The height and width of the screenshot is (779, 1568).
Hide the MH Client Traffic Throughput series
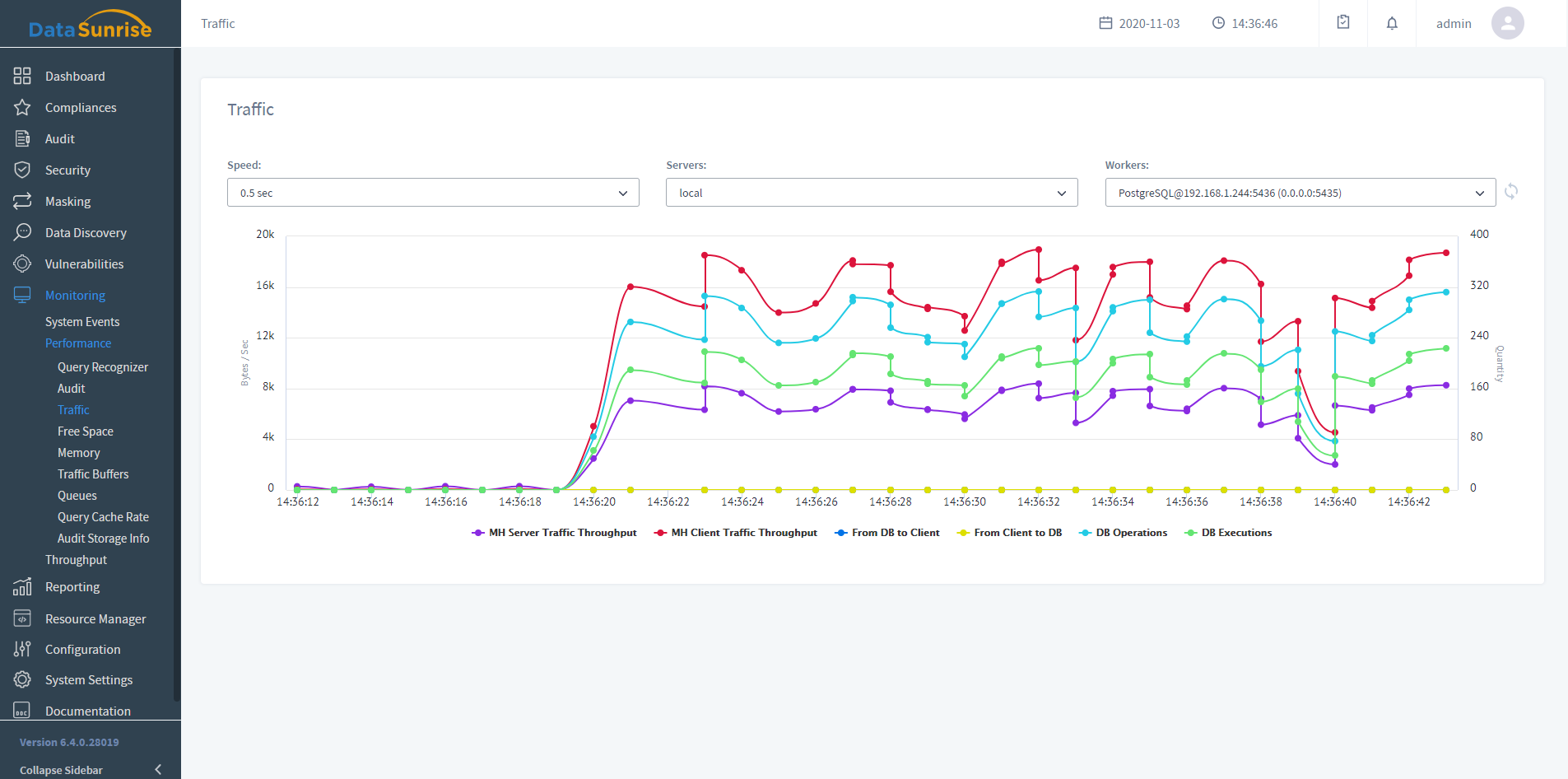736,533
